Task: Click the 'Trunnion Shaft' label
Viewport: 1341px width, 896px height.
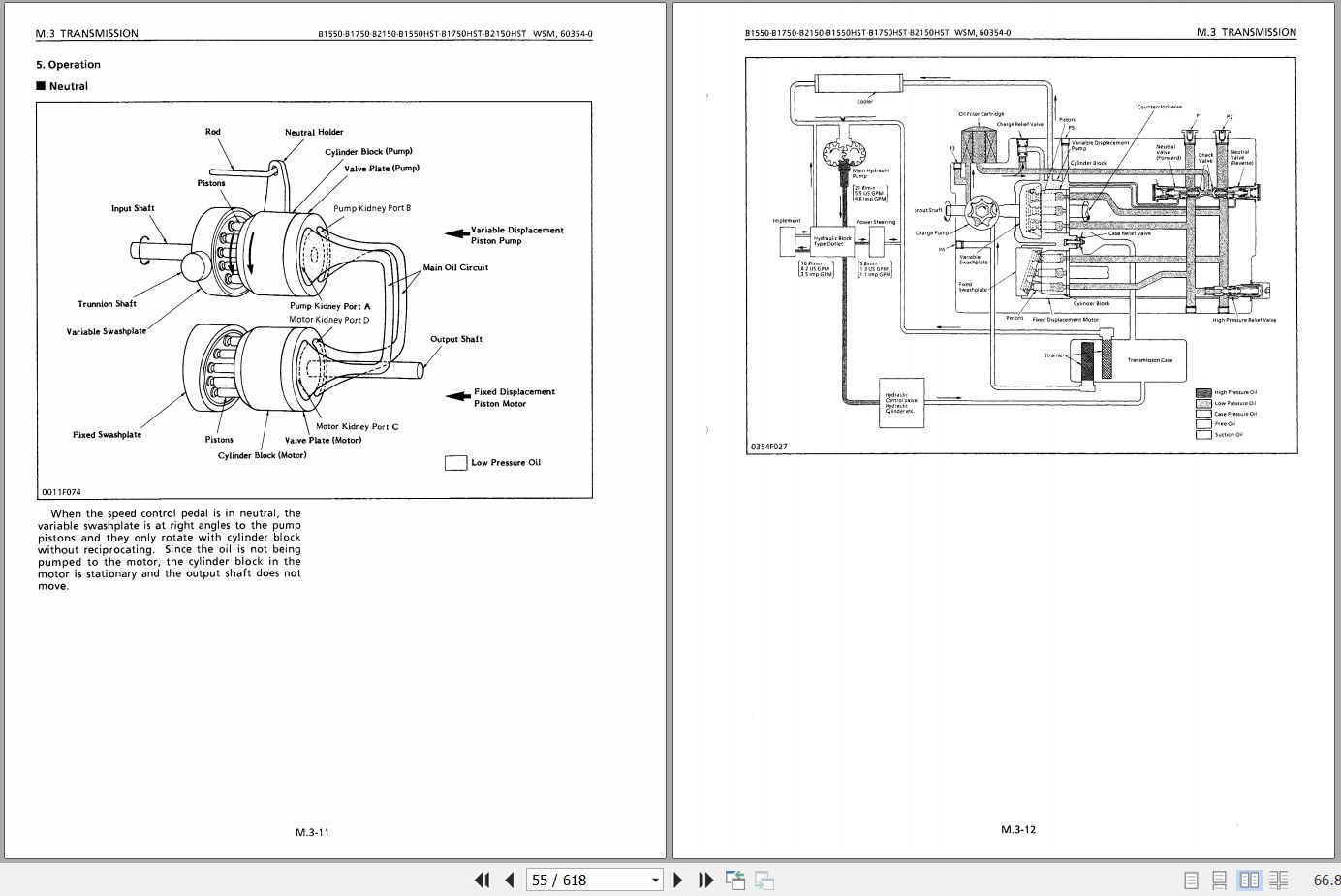Action: coord(107,304)
